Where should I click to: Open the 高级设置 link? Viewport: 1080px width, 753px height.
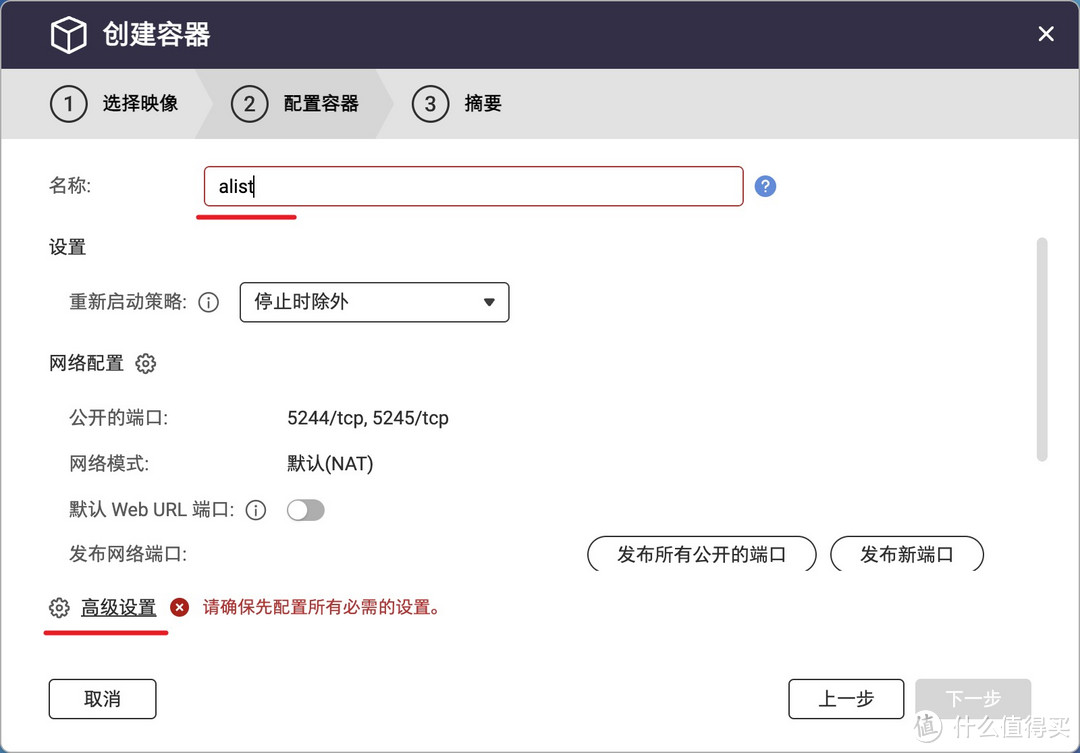119,608
